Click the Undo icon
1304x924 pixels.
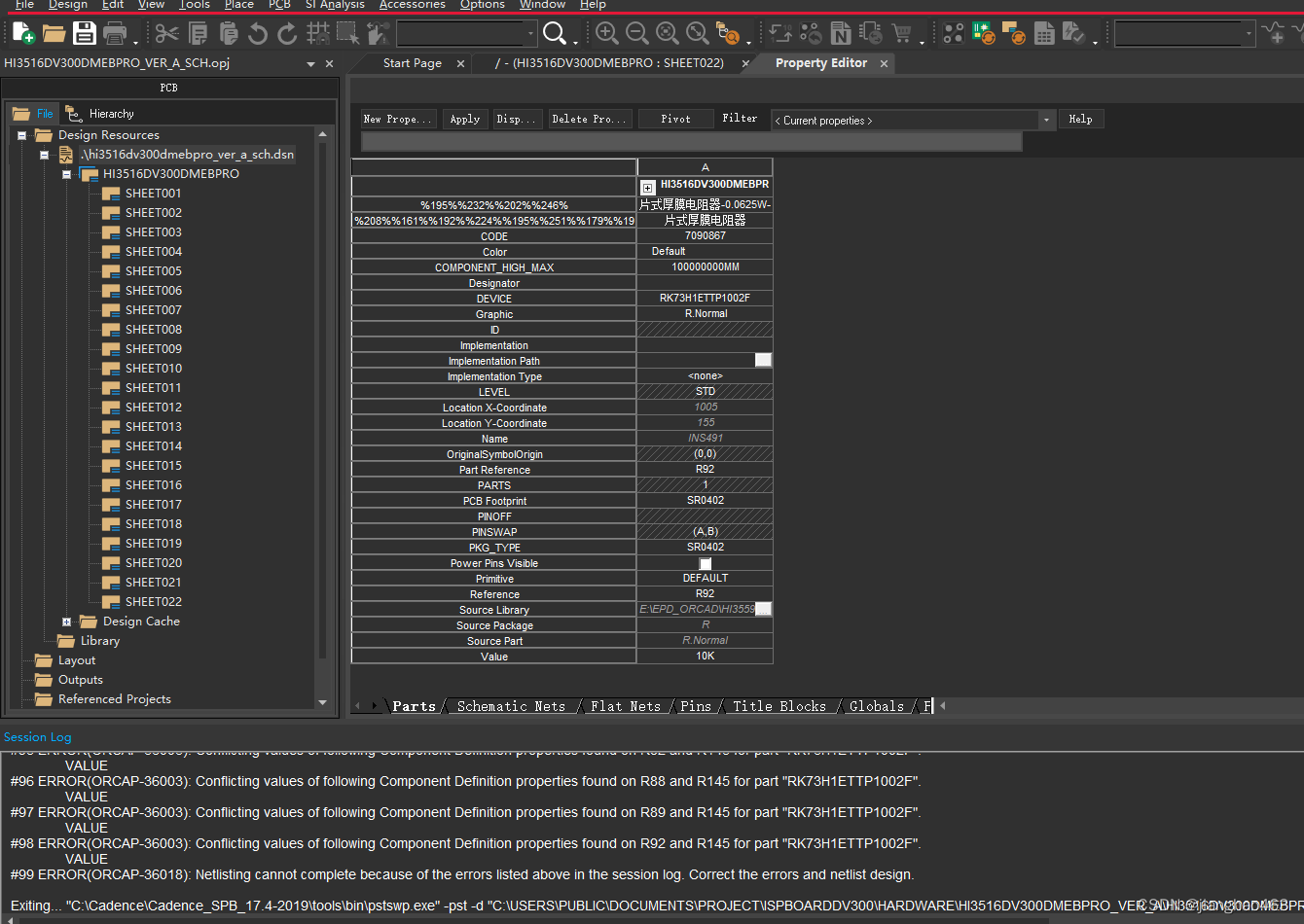[x=256, y=32]
